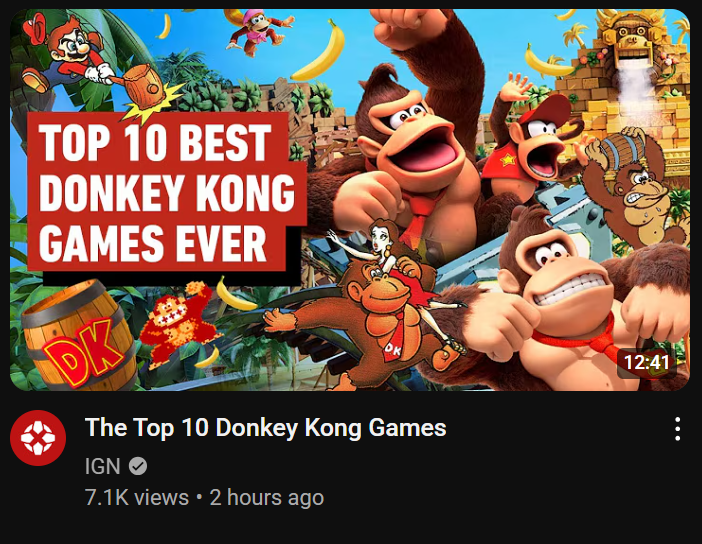Click the 7.1K views text
Screen dimensions: 702x544
click(x=137, y=497)
